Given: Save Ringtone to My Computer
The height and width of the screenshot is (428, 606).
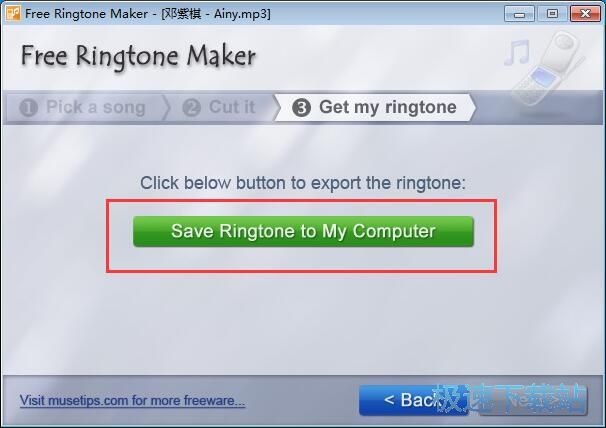Looking at the screenshot, I should click(303, 231).
